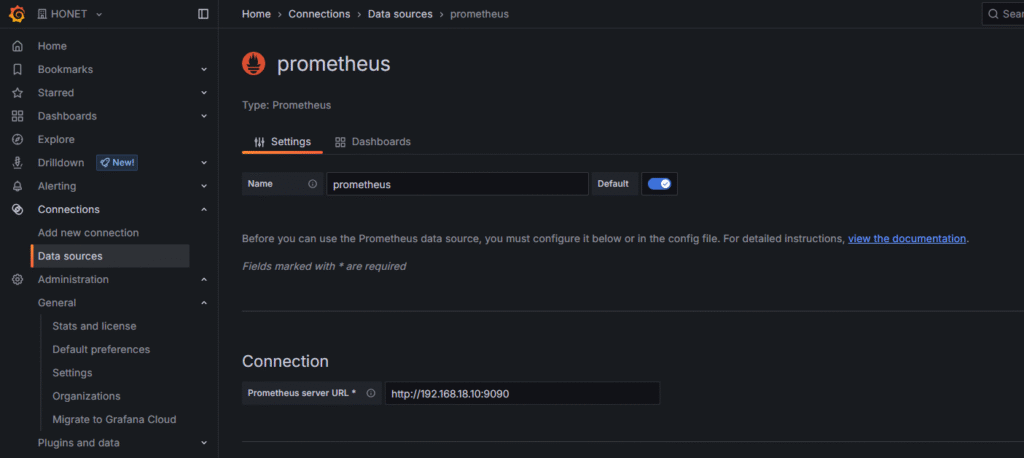Open view the documentation link
1024x458 pixels.
coord(907,239)
